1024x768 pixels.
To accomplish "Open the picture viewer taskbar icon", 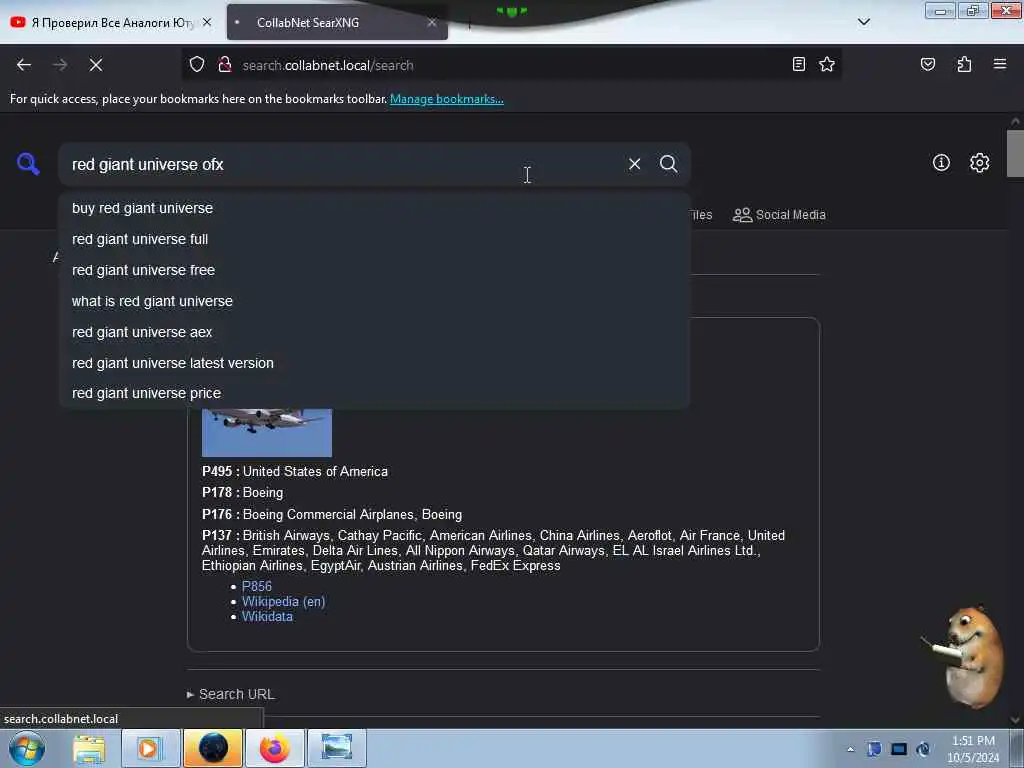I will tap(337, 748).
